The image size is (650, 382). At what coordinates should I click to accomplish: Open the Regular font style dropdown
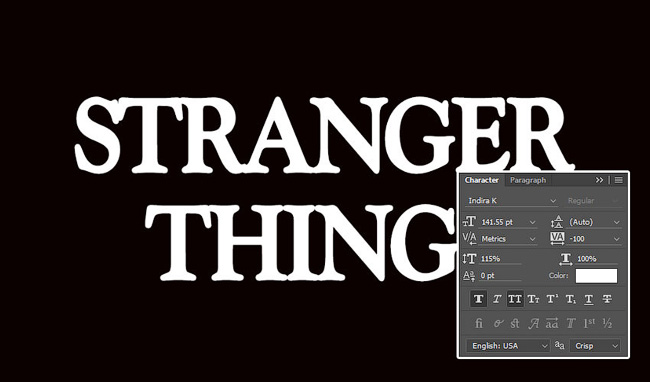point(593,201)
